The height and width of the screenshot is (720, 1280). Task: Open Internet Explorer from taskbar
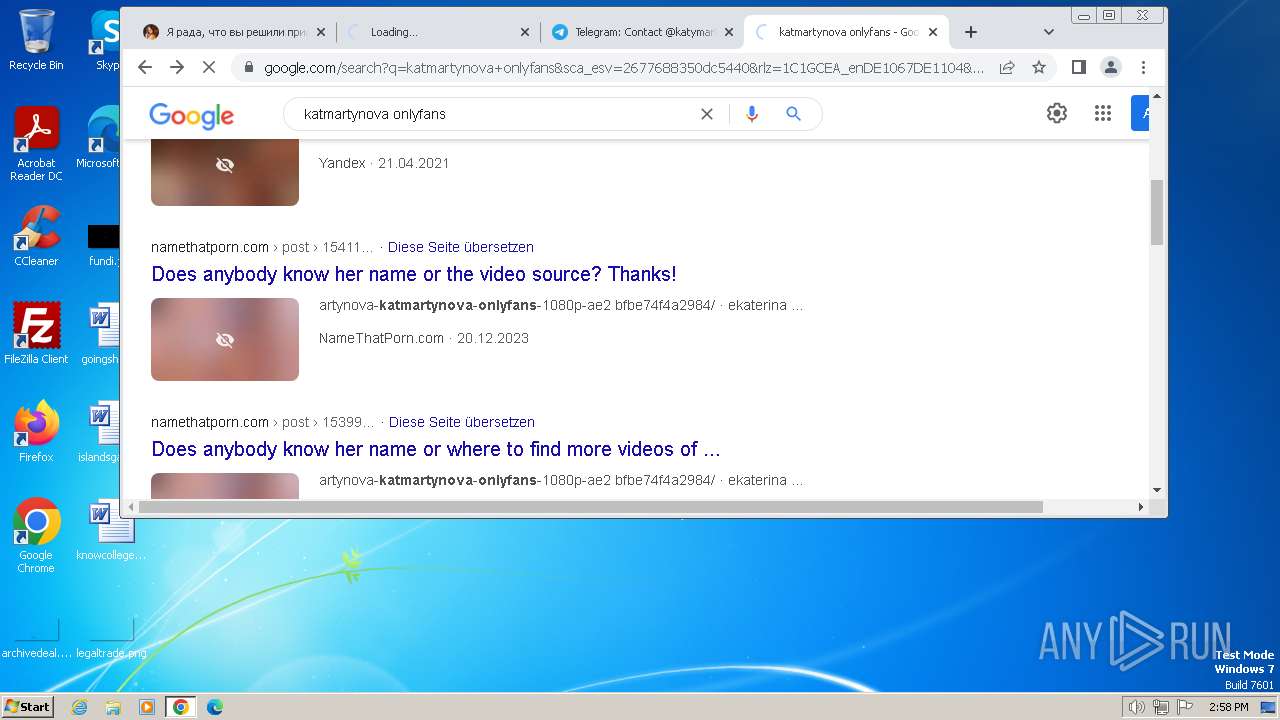point(80,707)
